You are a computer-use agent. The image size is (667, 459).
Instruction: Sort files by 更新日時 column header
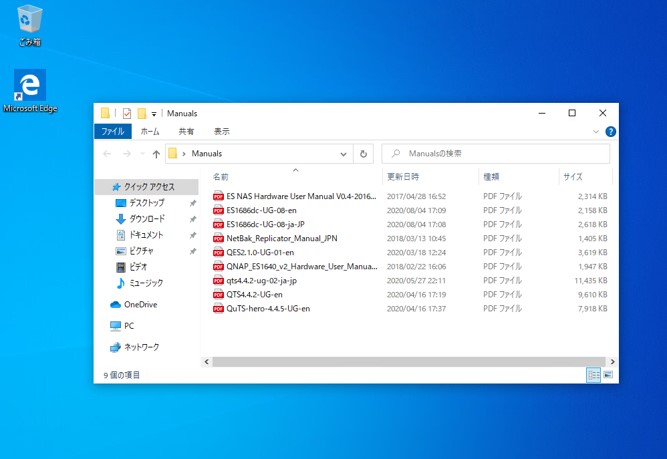pyautogui.click(x=403, y=177)
